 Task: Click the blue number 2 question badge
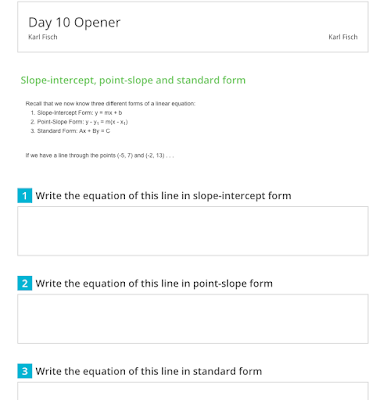pos(25,283)
